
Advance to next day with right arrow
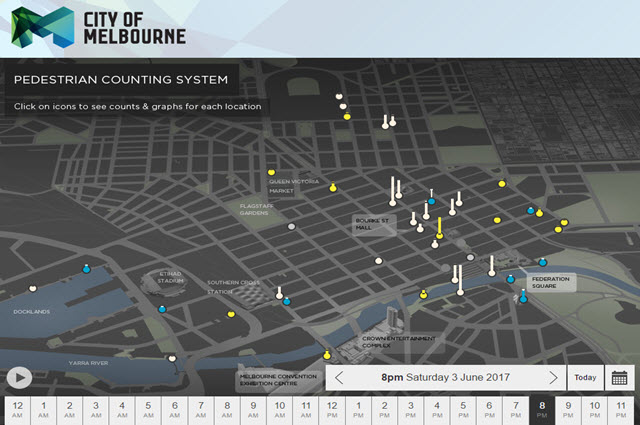pyautogui.click(x=553, y=377)
